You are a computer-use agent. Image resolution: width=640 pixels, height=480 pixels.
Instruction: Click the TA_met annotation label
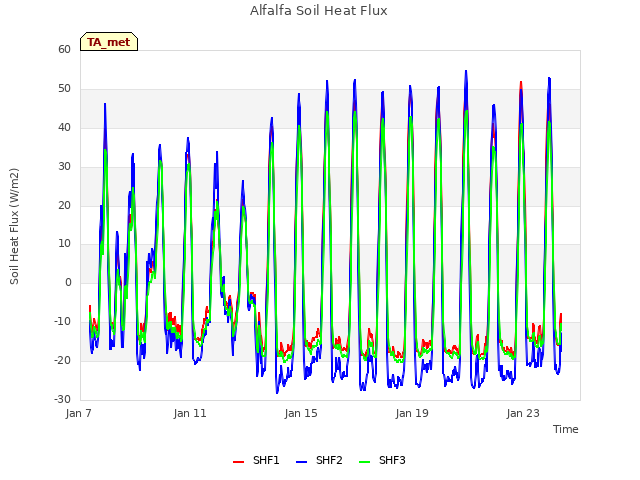pos(109,42)
